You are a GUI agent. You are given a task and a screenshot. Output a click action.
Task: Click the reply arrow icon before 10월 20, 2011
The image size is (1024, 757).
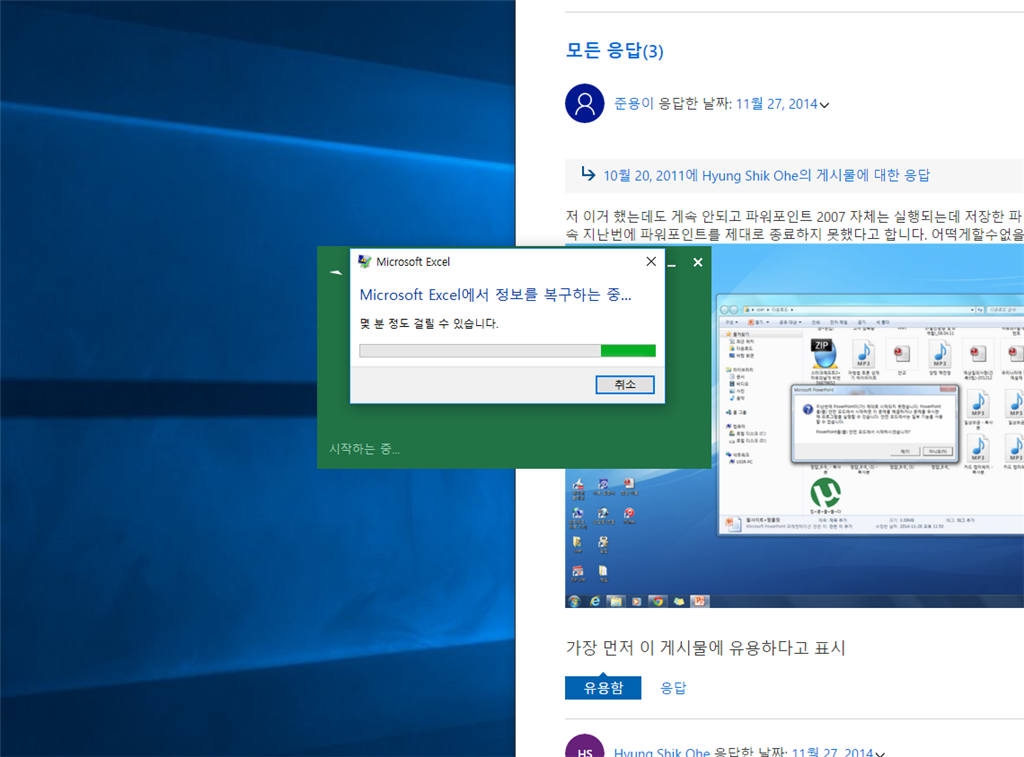pyautogui.click(x=588, y=174)
